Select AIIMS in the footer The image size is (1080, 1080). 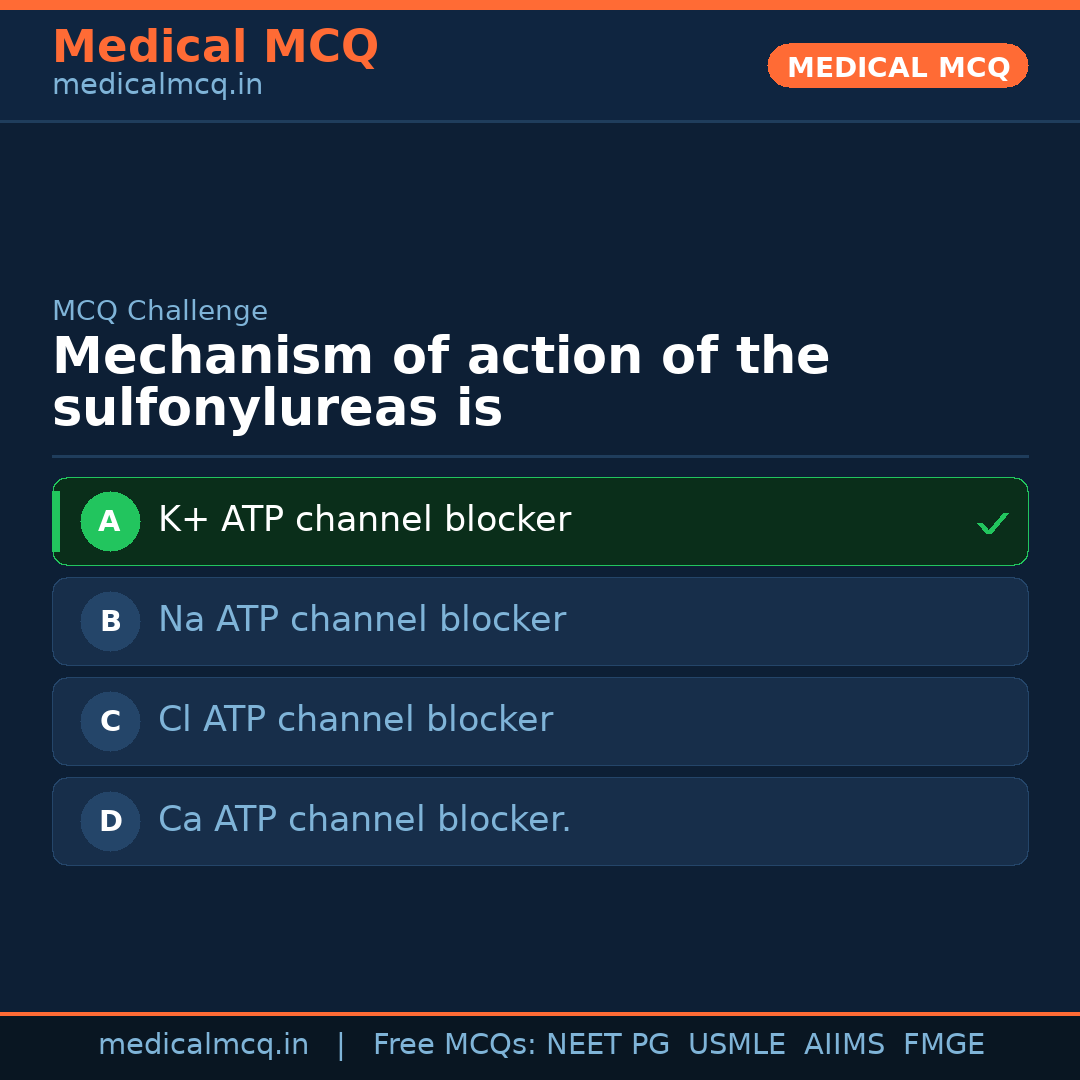(844, 1045)
